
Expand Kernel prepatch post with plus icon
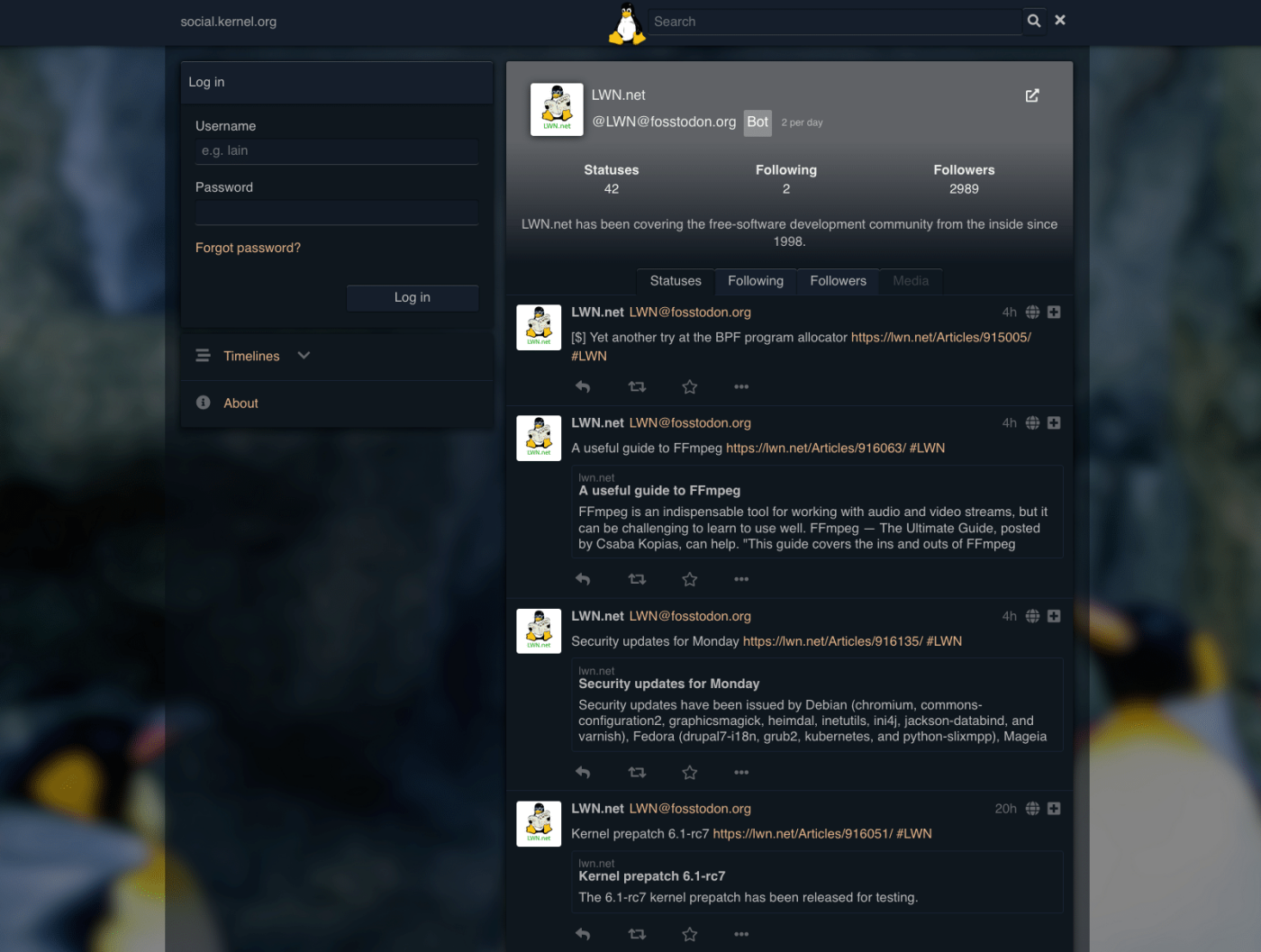click(1054, 809)
